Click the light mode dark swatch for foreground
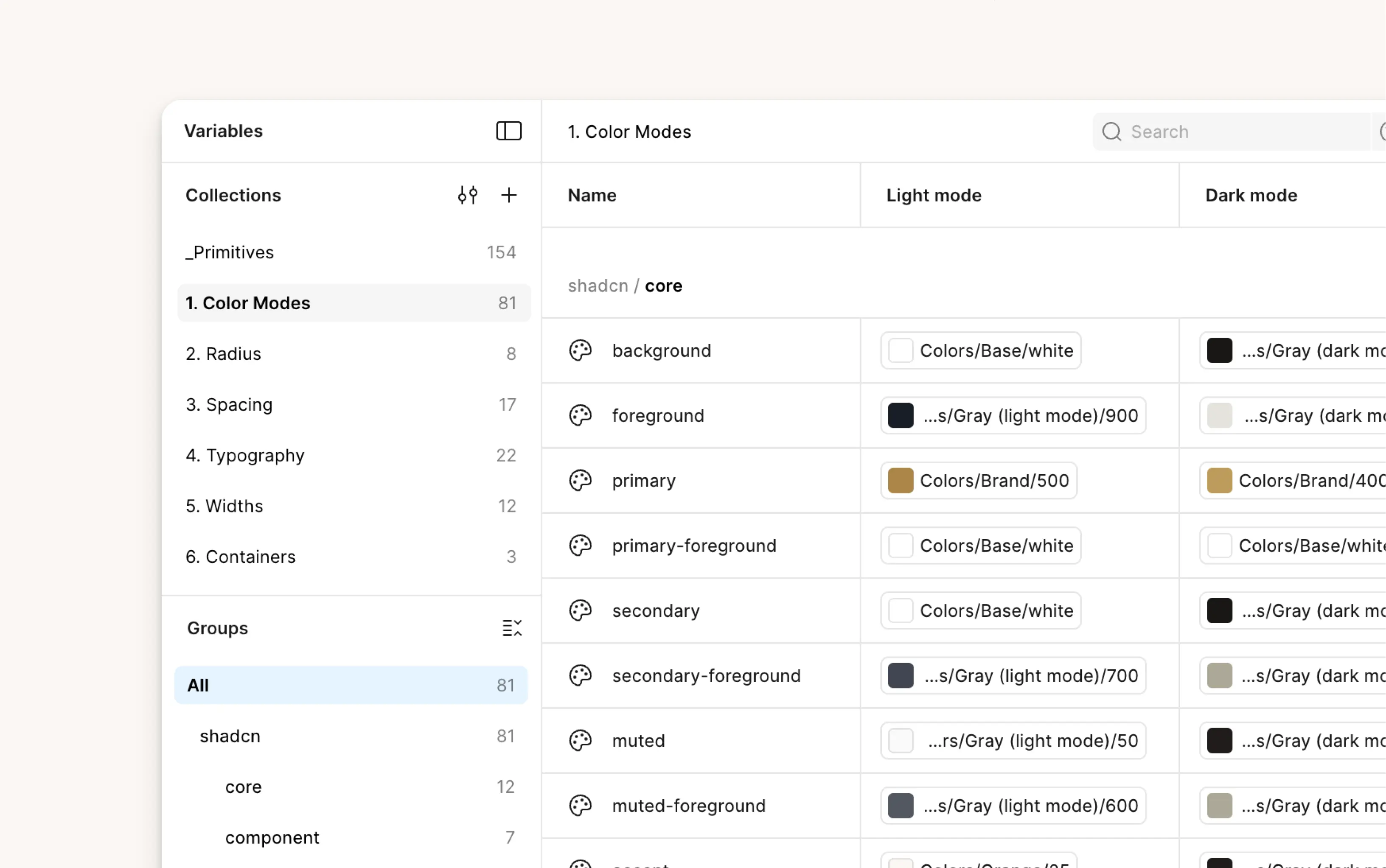1386x868 pixels. point(900,415)
